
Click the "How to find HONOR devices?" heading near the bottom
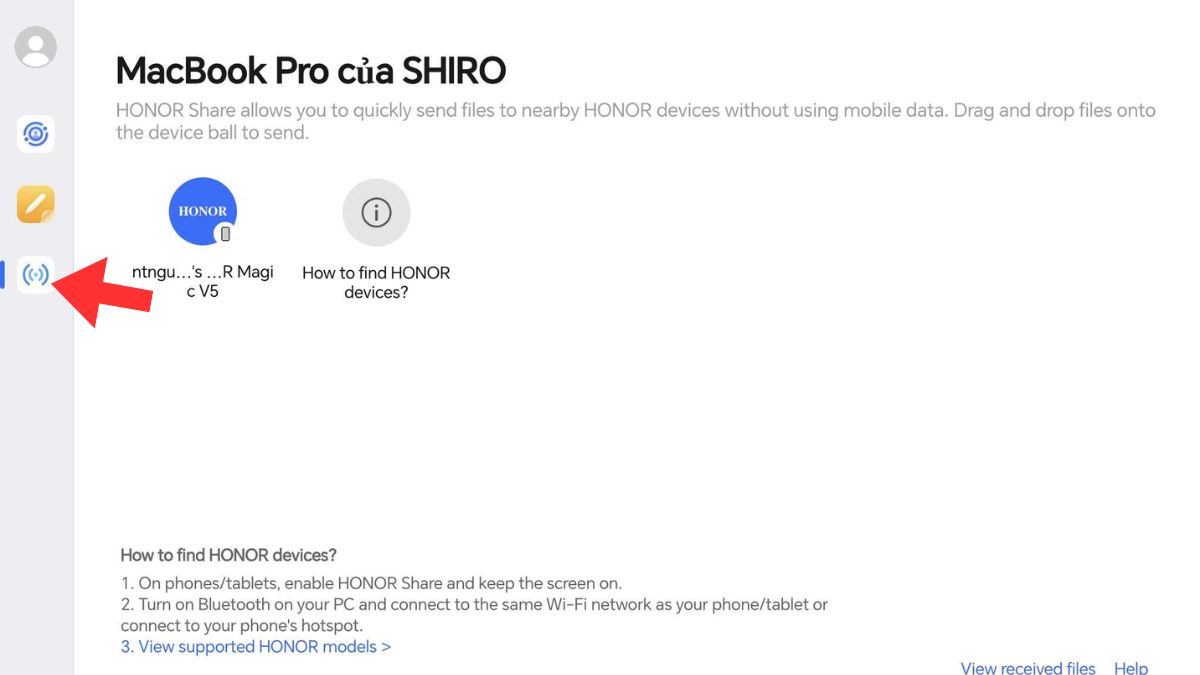coord(229,554)
